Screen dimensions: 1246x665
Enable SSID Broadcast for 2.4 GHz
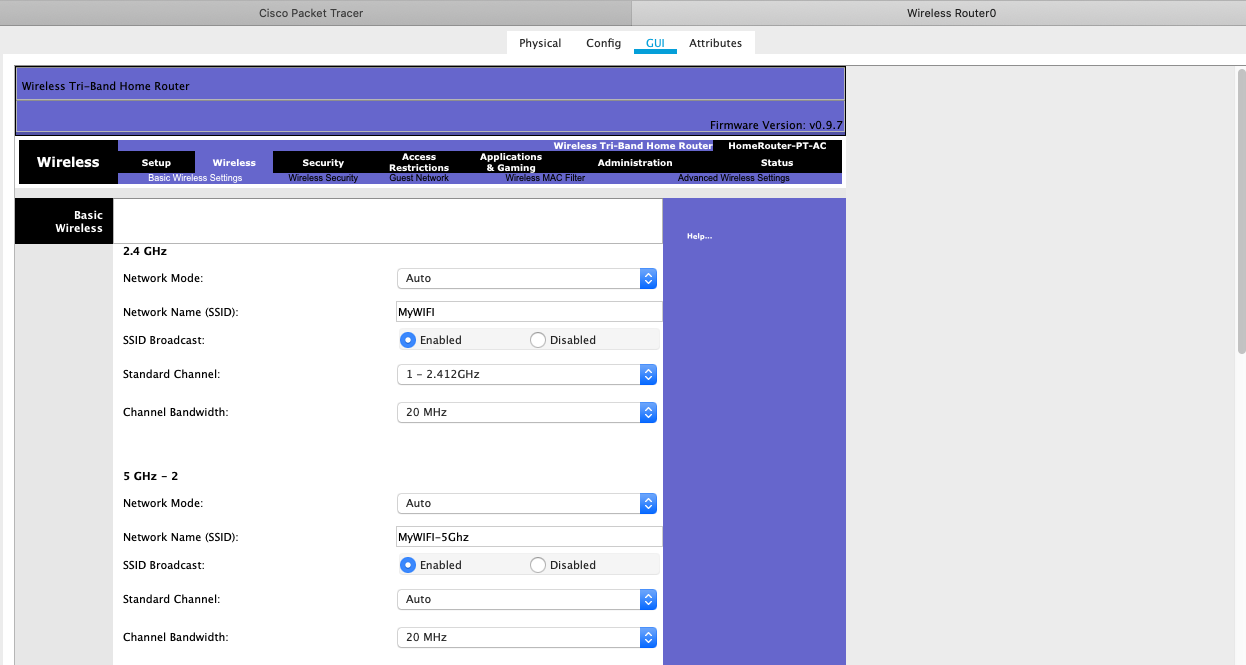[408, 340]
